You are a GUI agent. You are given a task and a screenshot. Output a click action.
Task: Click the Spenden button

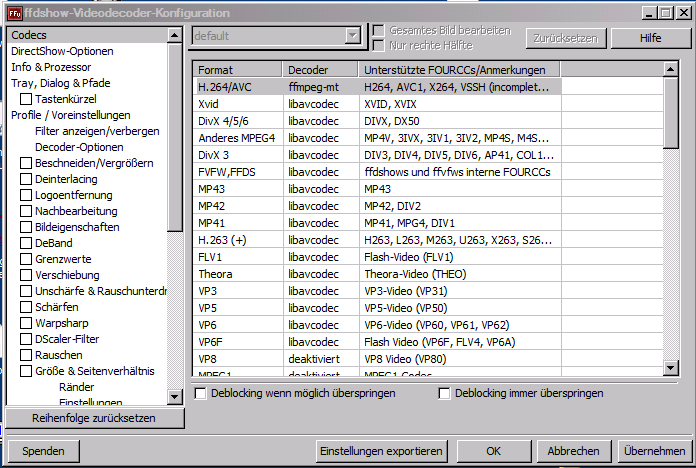44,451
